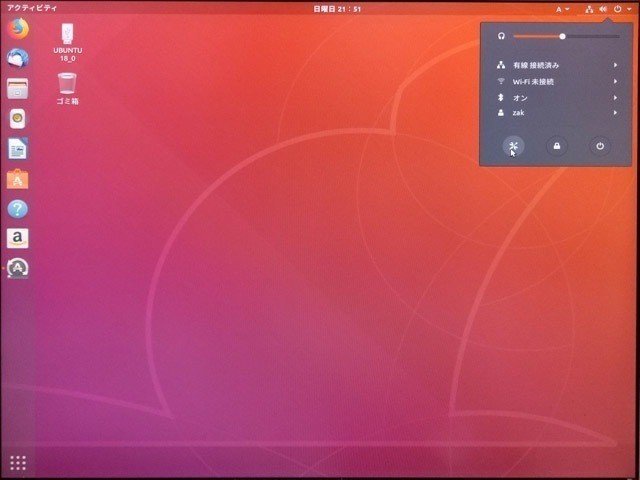Open the clock calendar 日曜日 21:51
Viewport: 640px width, 480px height.
[x=337, y=9]
